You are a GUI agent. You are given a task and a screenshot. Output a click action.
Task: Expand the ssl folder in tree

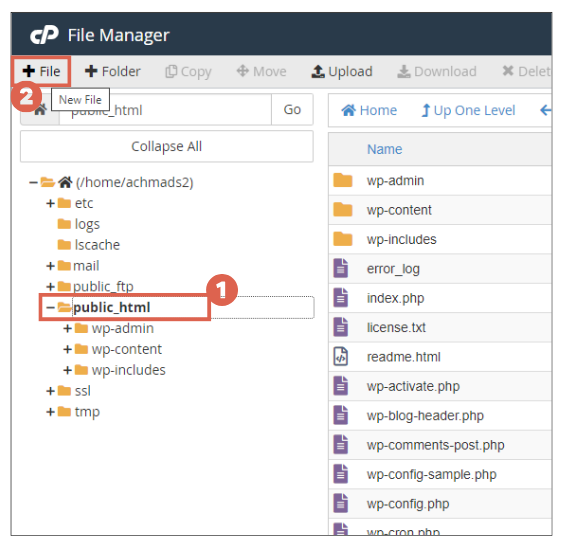pos(51,391)
